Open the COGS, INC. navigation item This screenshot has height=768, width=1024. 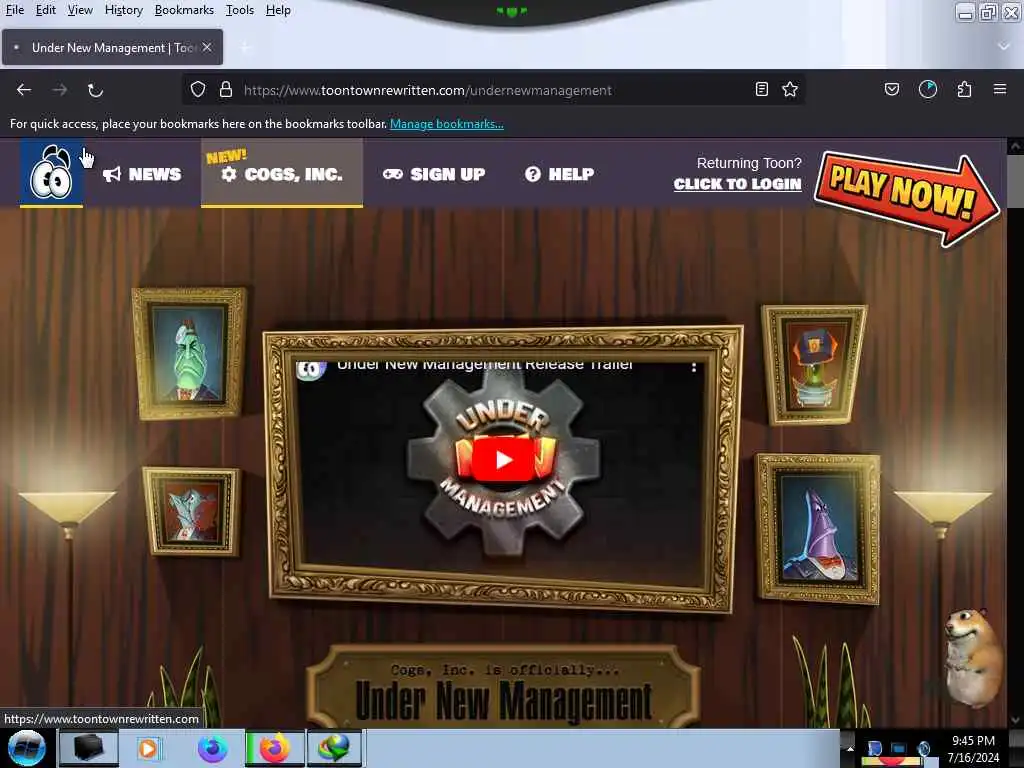pos(281,173)
